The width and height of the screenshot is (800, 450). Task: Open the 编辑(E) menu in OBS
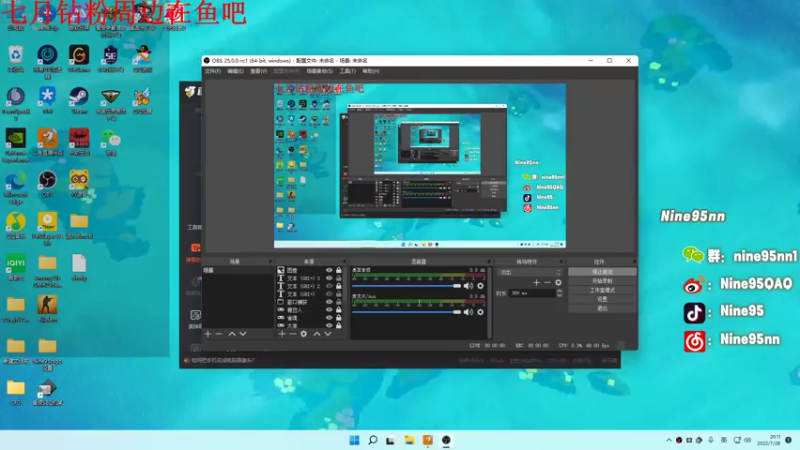click(235, 71)
